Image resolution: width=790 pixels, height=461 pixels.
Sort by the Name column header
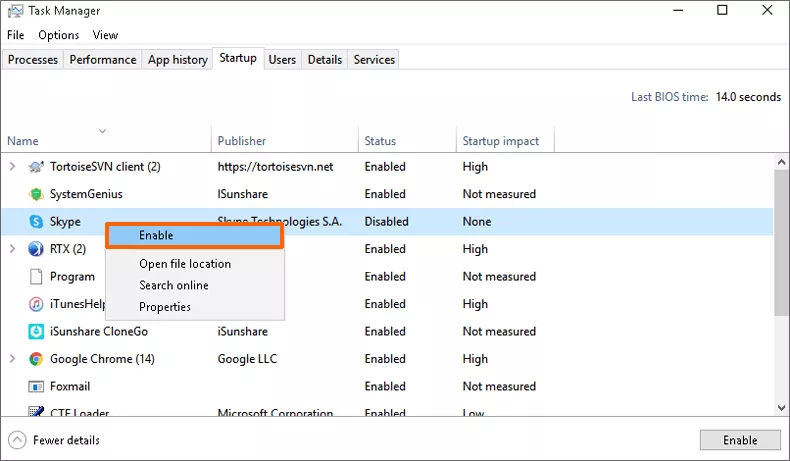[x=23, y=141]
